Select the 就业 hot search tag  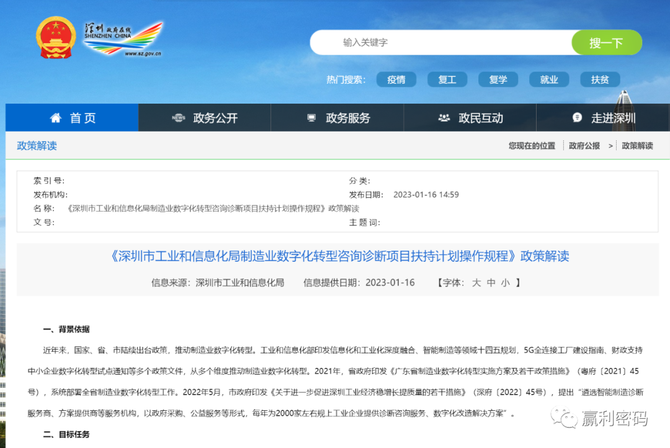[x=549, y=80]
